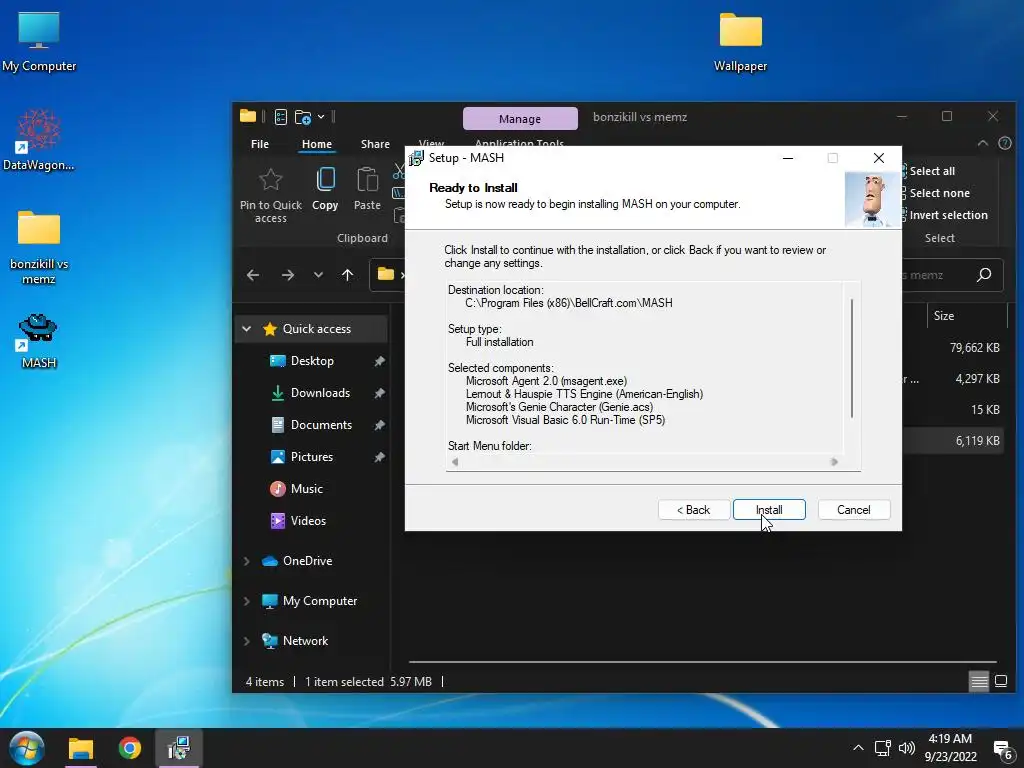Click left arrow of summary horizontal scrollbar
Image resolution: width=1024 pixels, height=768 pixels.
[x=455, y=462]
